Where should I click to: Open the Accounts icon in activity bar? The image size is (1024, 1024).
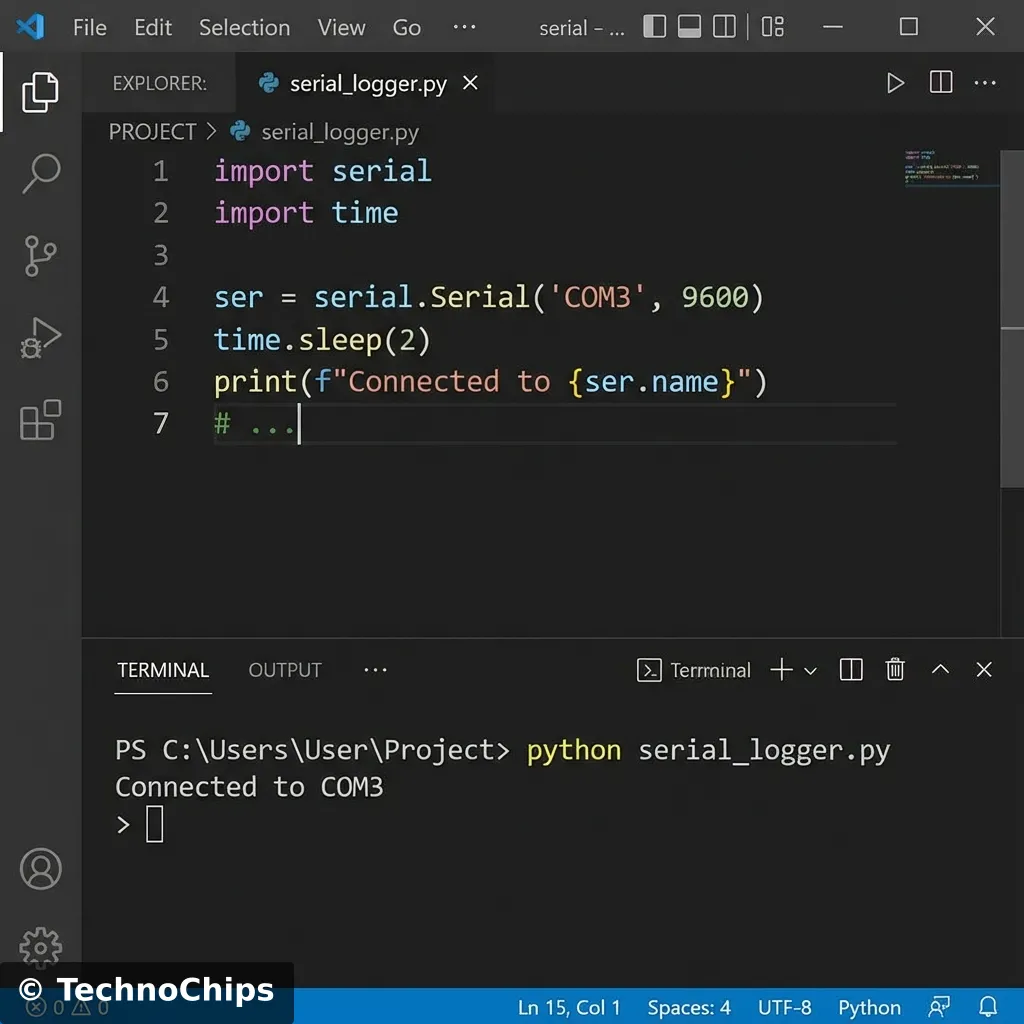click(x=40, y=869)
